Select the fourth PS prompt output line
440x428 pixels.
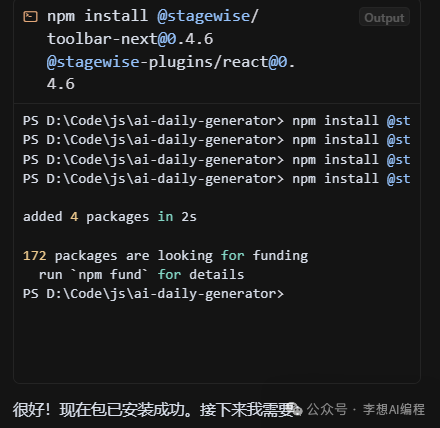(217, 179)
